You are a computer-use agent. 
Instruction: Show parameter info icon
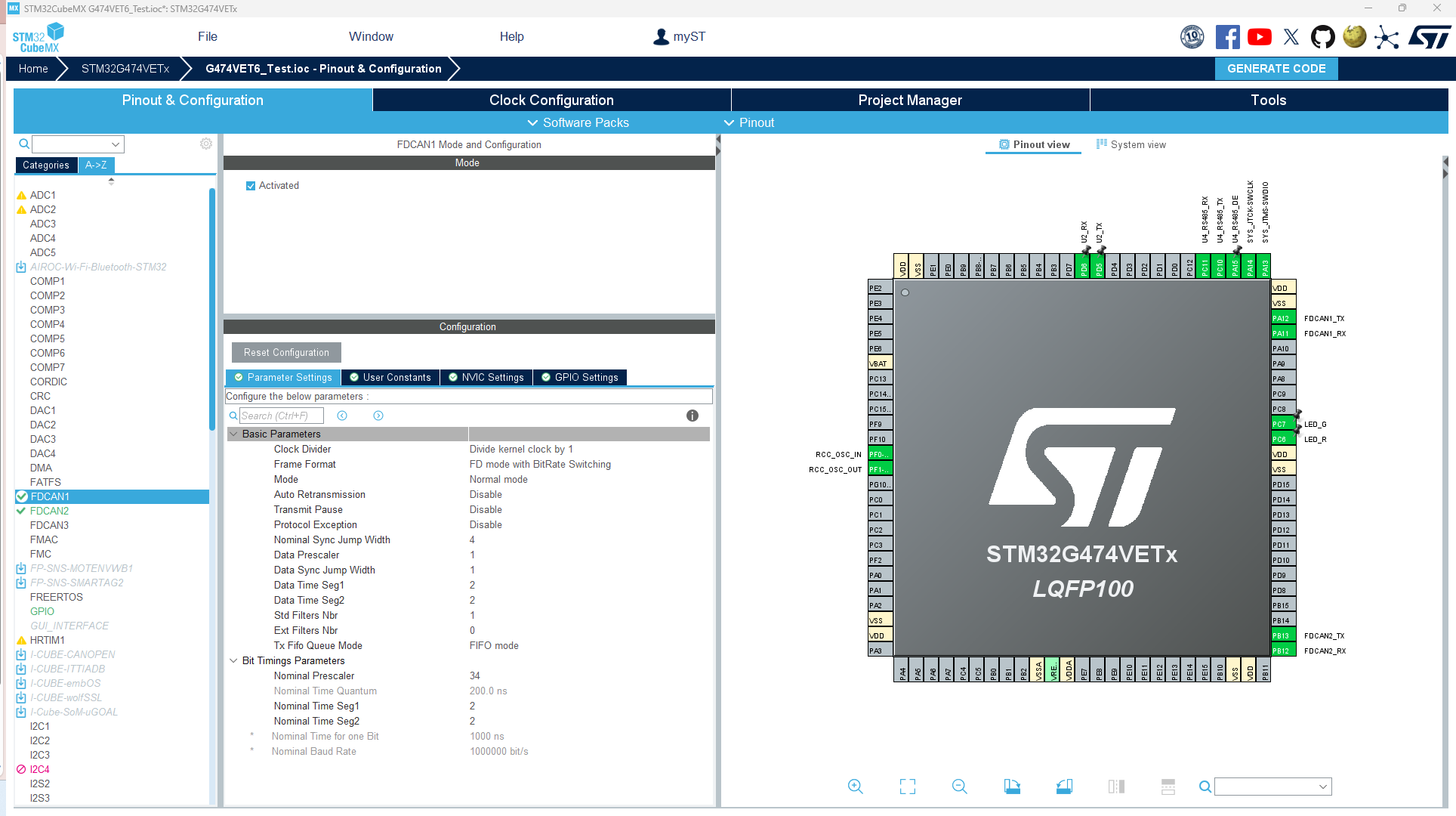(x=693, y=416)
